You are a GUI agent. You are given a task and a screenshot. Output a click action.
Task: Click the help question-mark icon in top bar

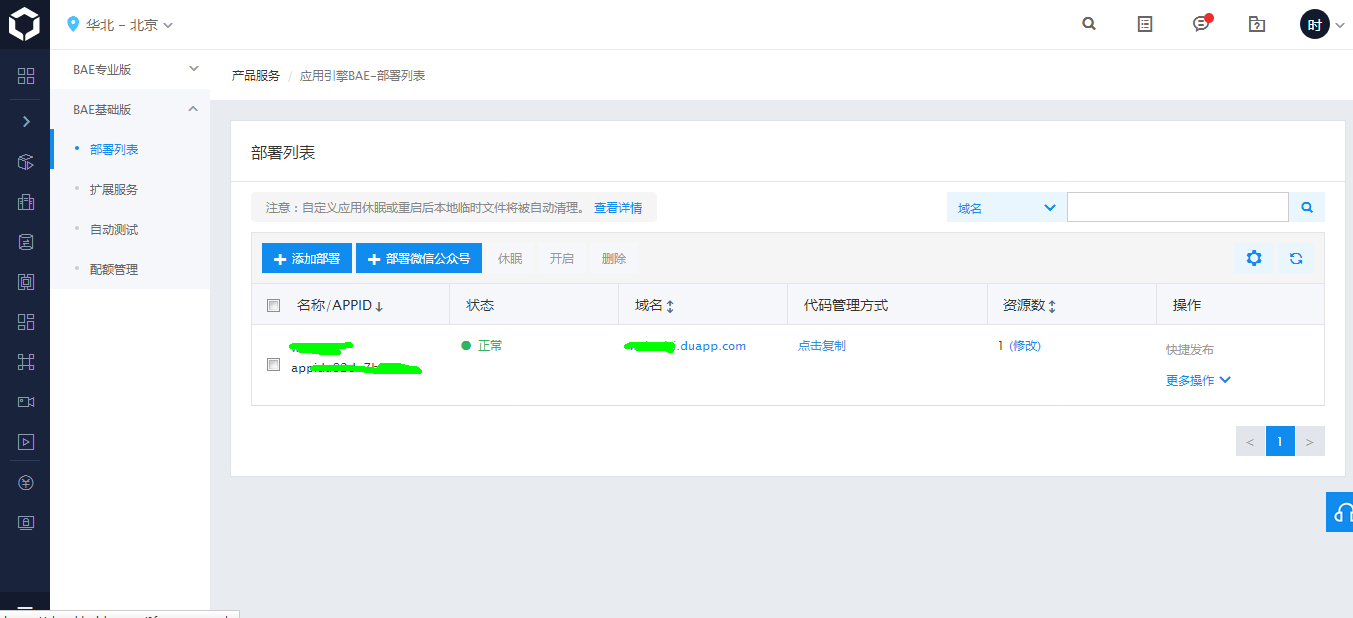coord(1257,24)
